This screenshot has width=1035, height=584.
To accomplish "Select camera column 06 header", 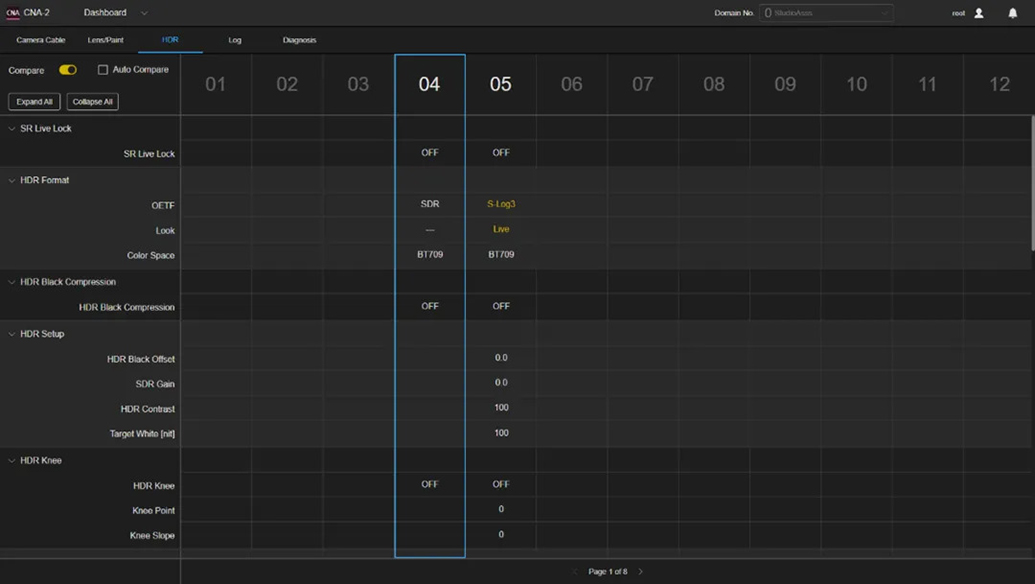I will (572, 84).
